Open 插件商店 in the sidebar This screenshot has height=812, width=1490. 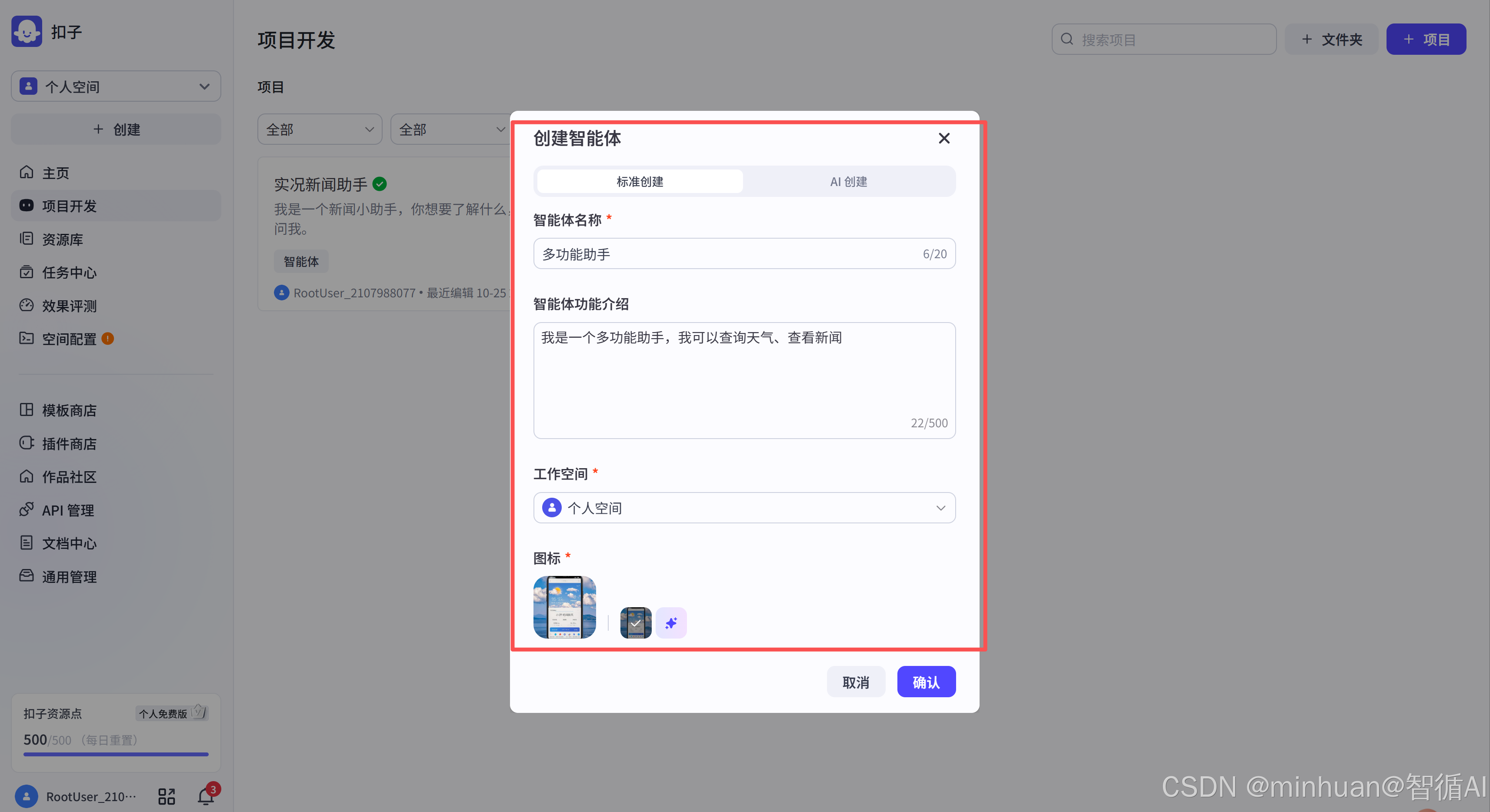pos(69,443)
